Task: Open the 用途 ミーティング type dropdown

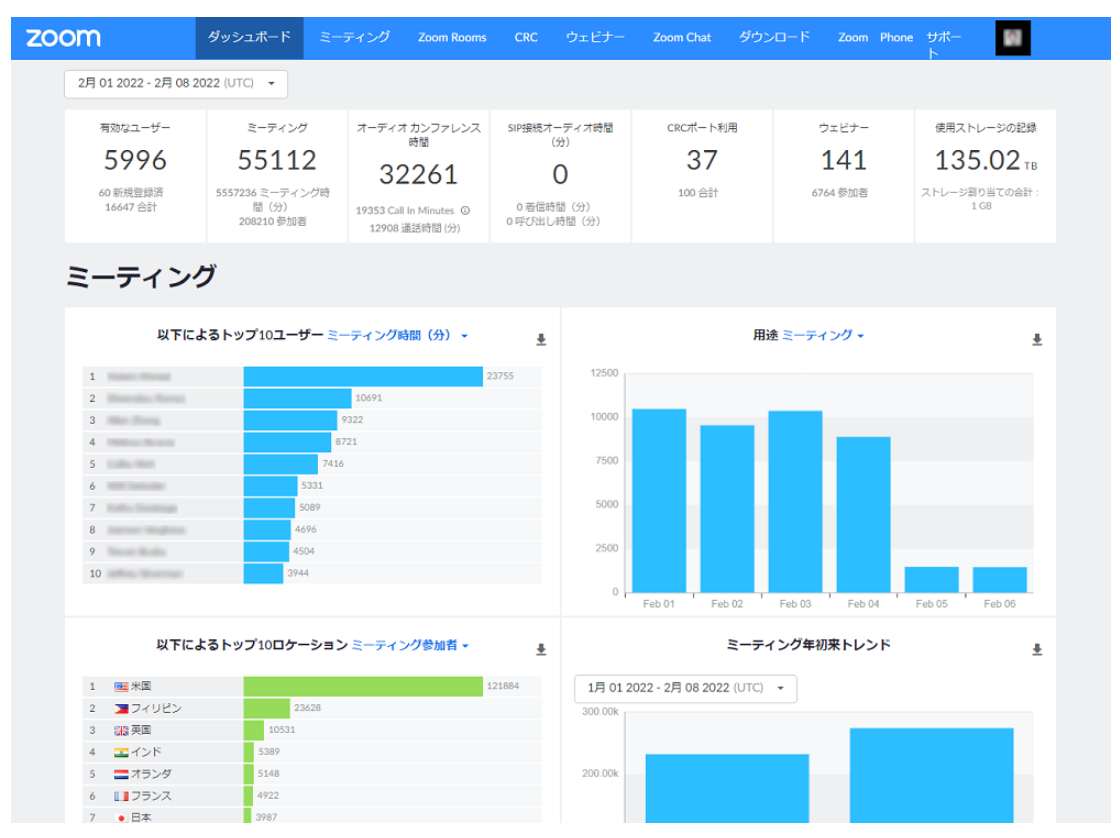Action: pos(822,336)
